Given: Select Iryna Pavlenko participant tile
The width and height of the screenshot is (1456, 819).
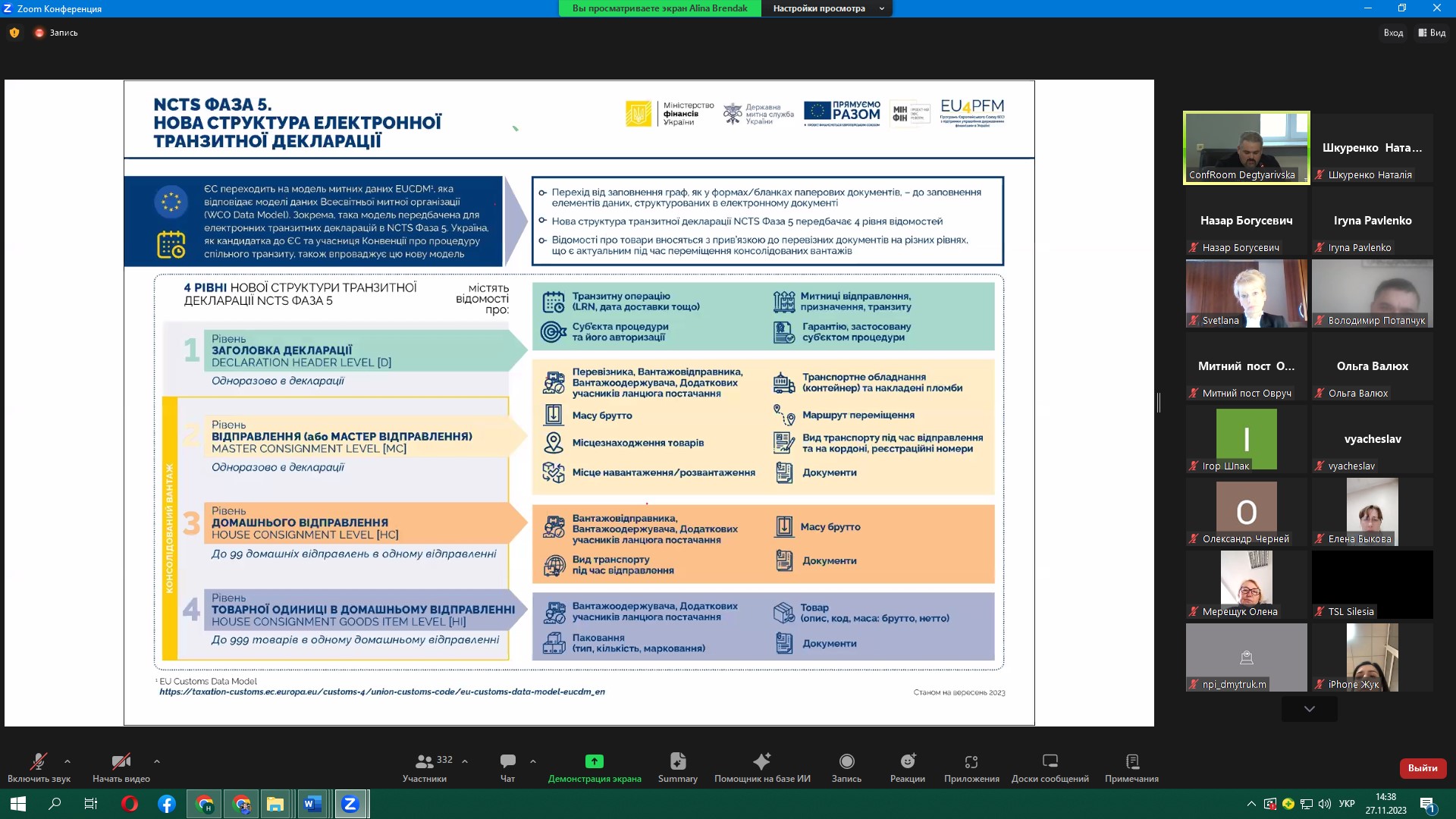Looking at the screenshot, I should pyautogui.click(x=1373, y=221).
